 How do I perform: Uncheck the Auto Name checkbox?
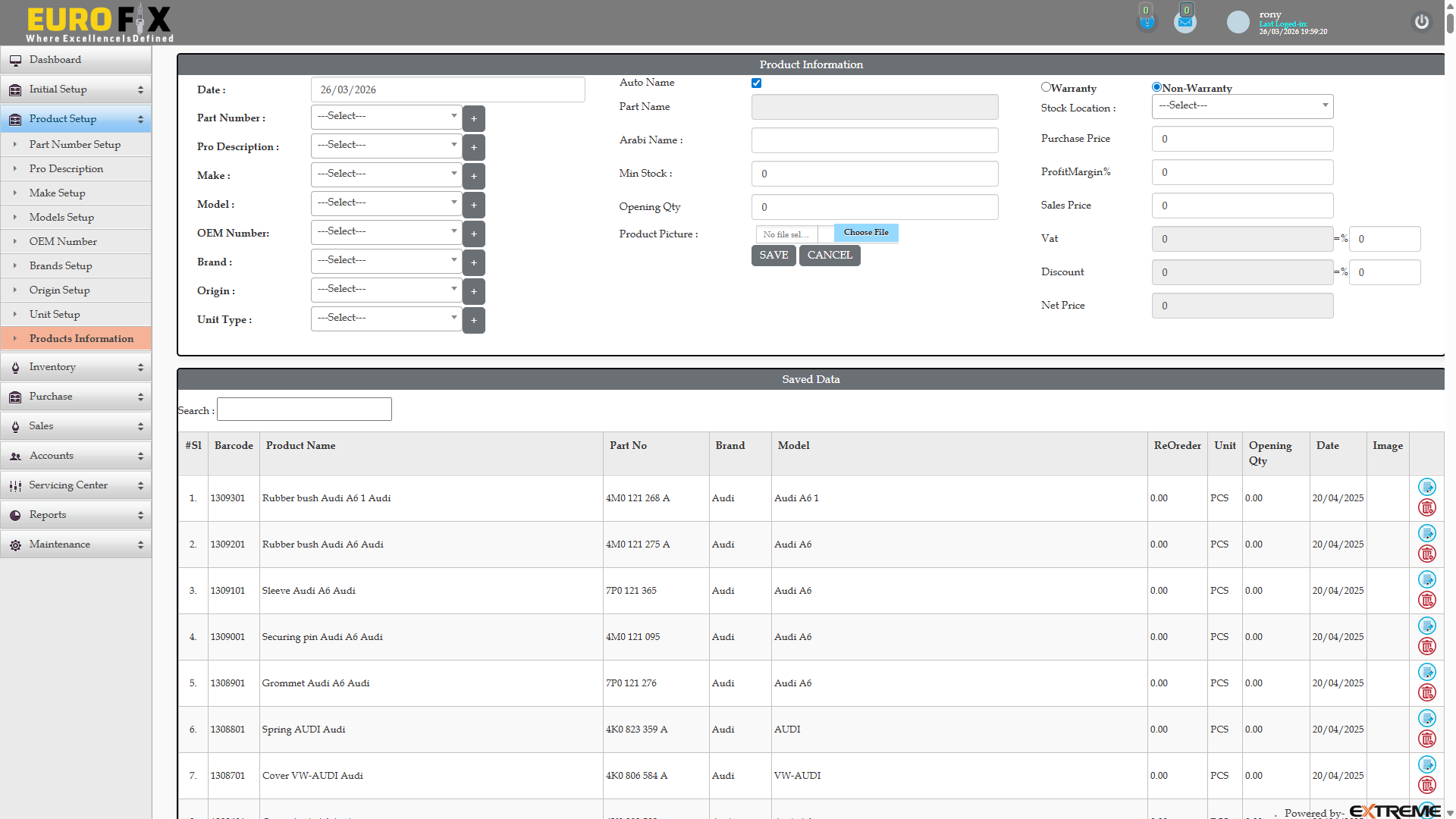(756, 83)
